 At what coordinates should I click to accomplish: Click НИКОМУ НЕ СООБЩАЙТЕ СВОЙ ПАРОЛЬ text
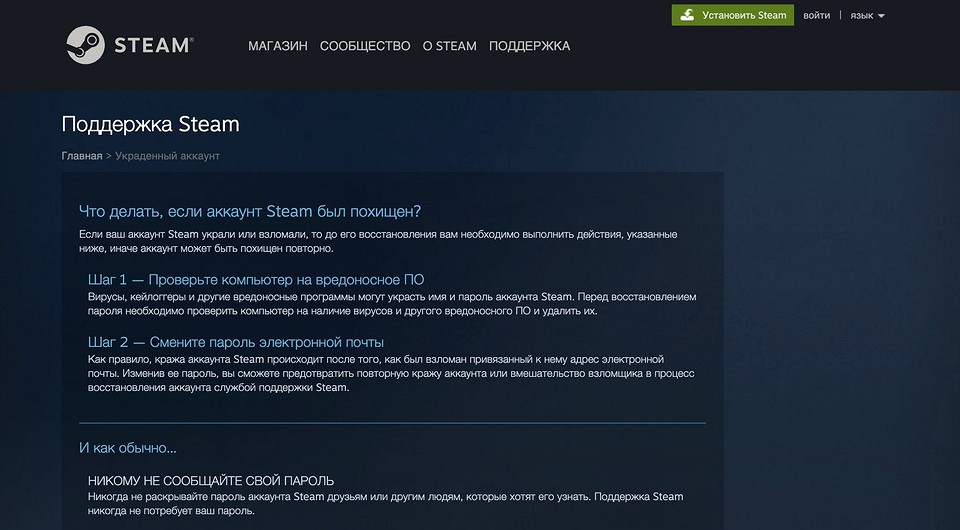211,481
